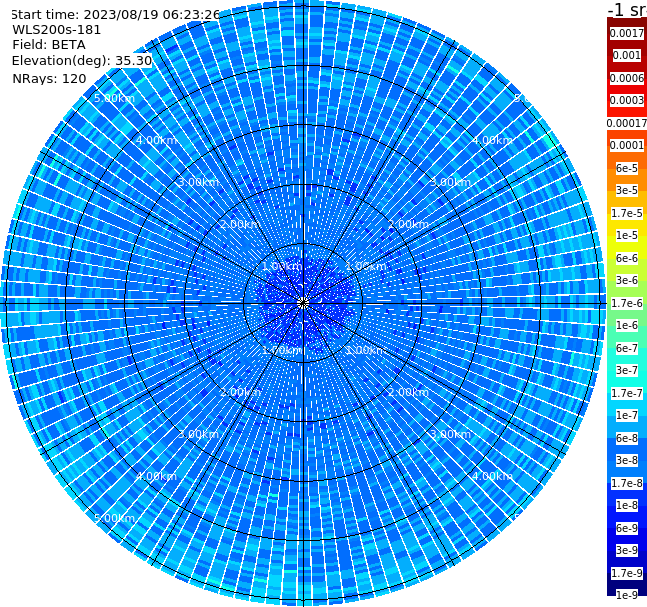The height and width of the screenshot is (607, 647).
Task: Click the 6e-6 colorbar label
Action: [627, 258]
